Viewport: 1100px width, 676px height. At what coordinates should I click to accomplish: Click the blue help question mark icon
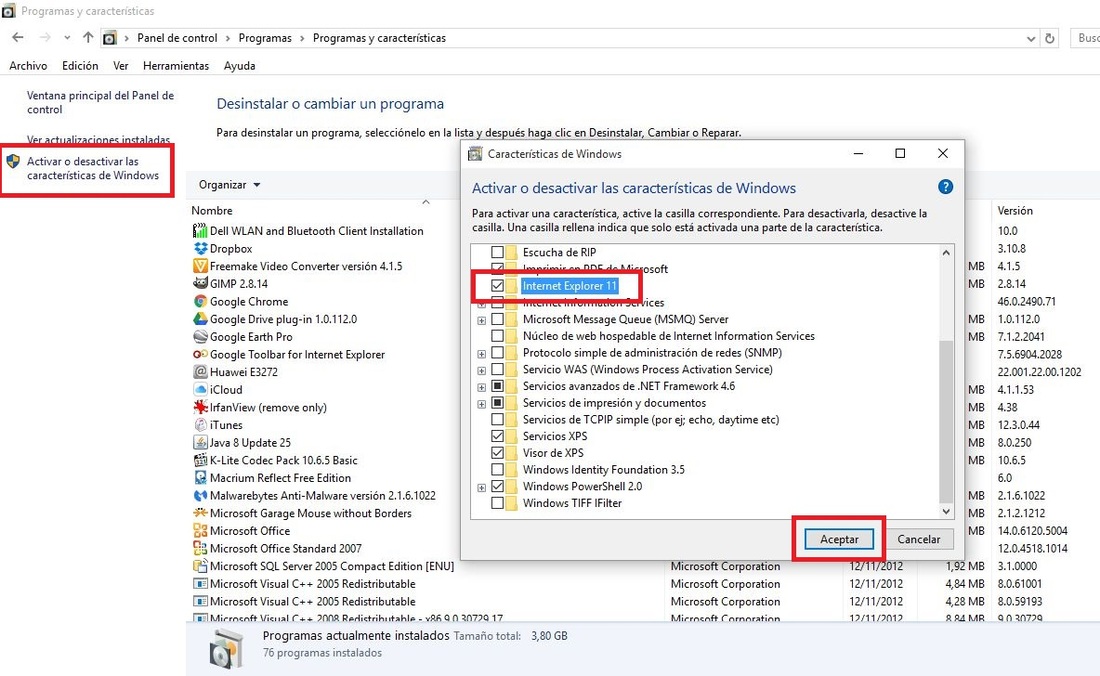click(945, 187)
